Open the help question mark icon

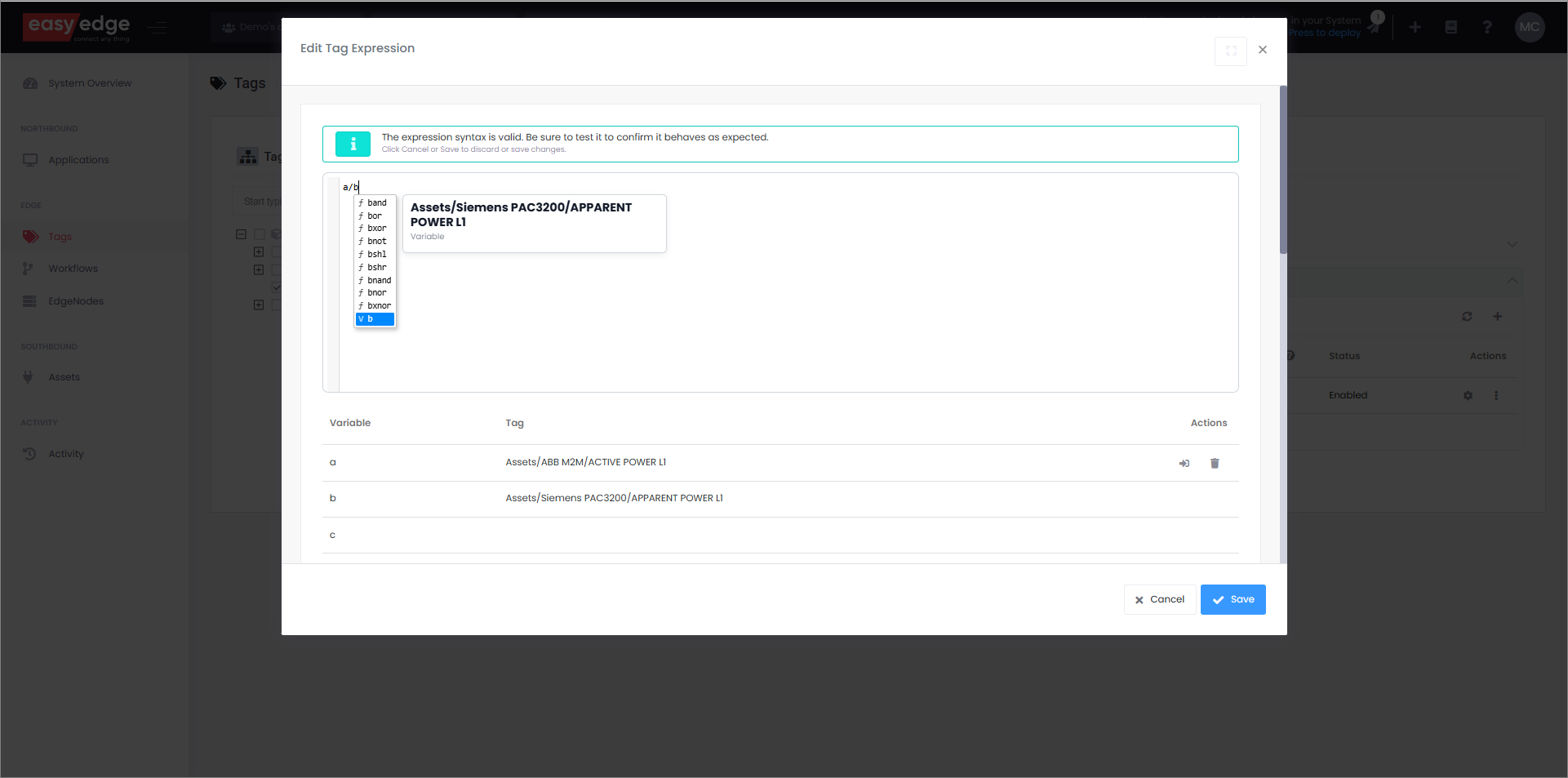pos(1487,28)
